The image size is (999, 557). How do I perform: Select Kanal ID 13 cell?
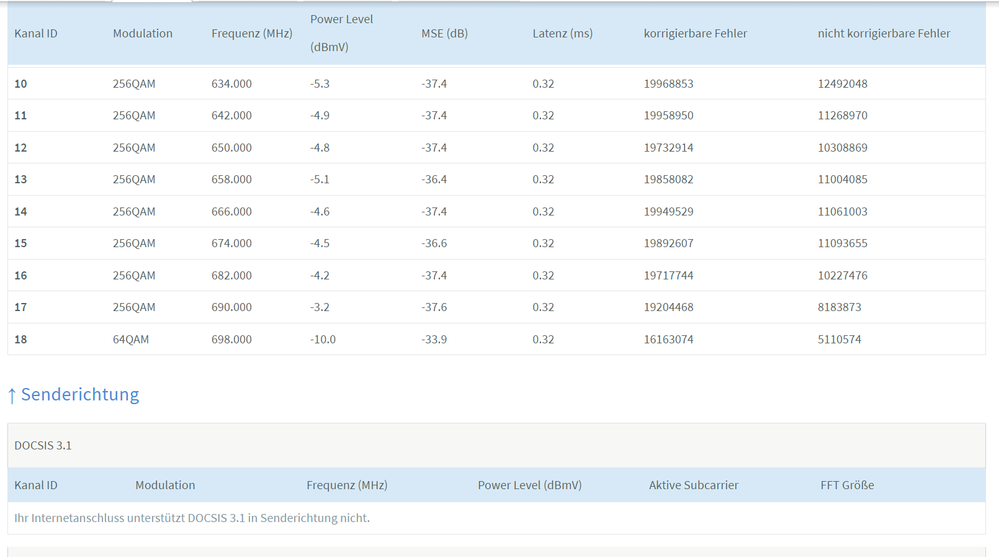pos(20,179)
